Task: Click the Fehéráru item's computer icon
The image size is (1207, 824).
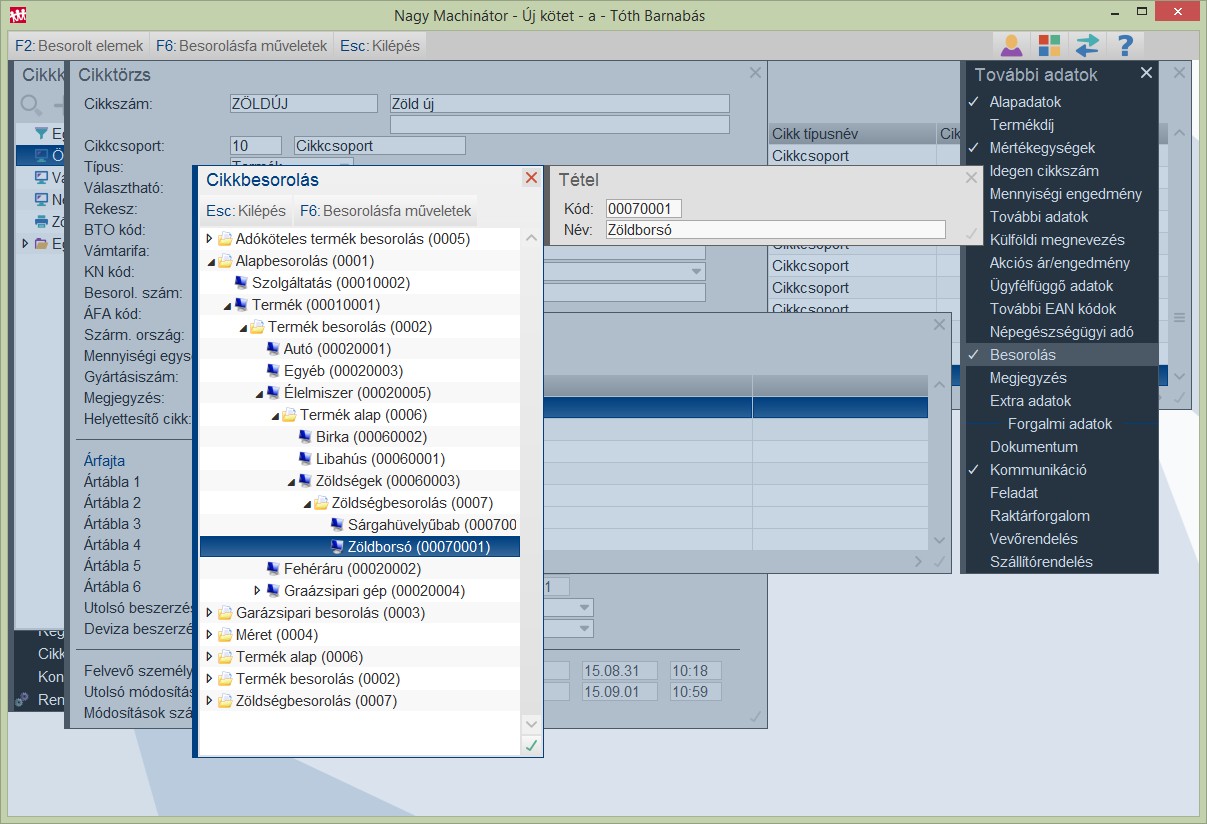Action: [x=273, y=569]
